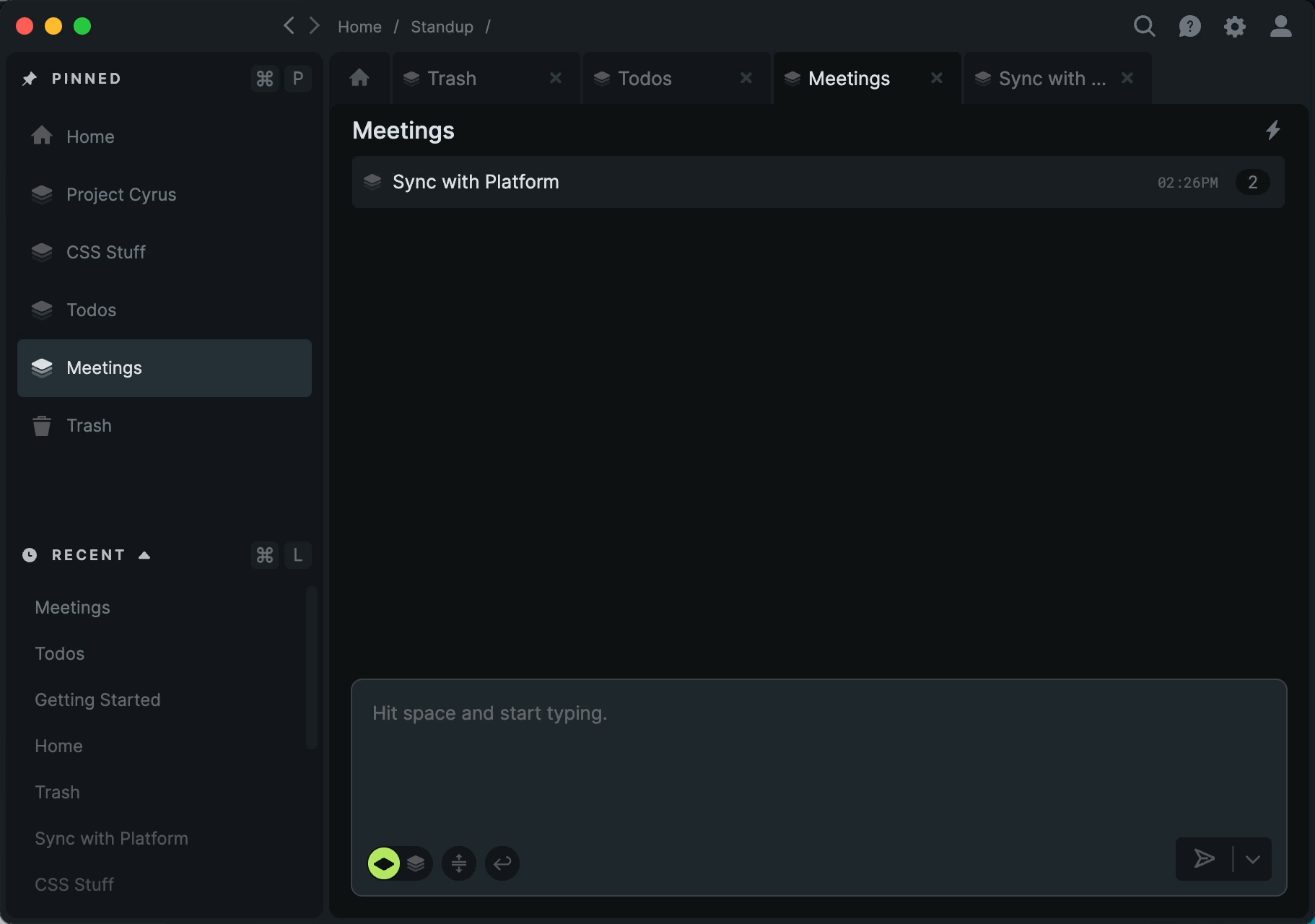Image resolution: width=1315 pixels, height=924 pixels.
Task: Open Getting Started in recent list
Action: pos(97,699)
